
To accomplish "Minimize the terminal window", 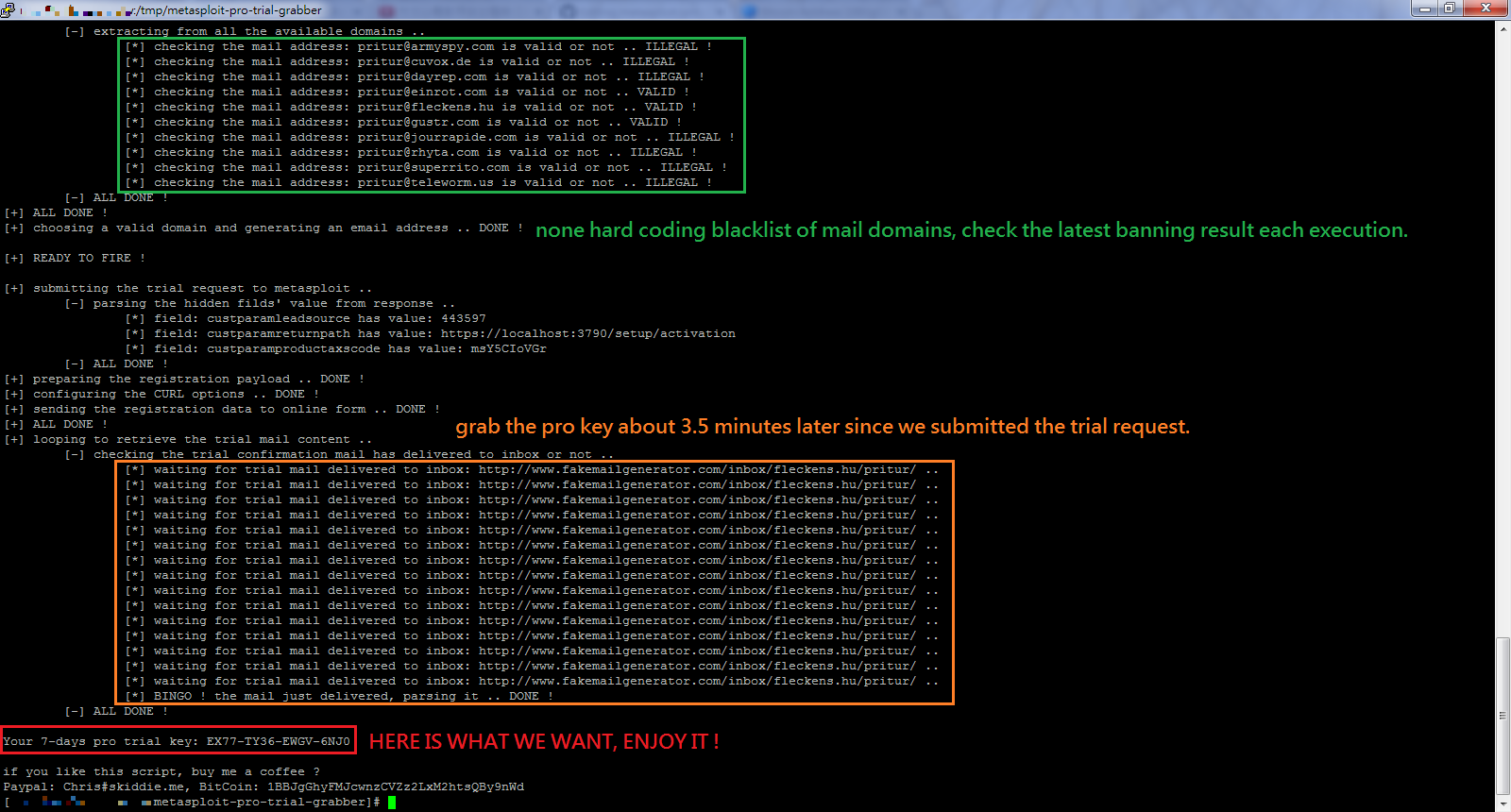I will 1424,8.
